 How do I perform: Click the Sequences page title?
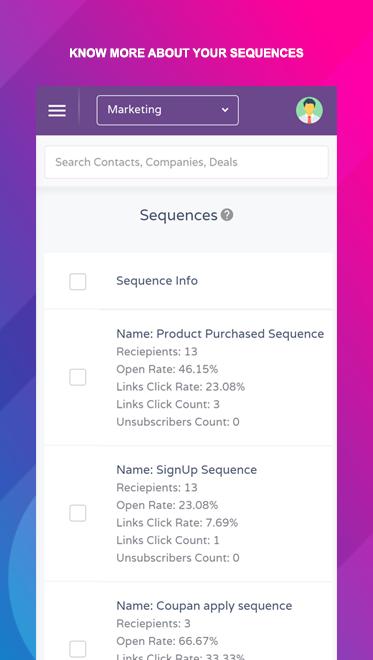179,215
